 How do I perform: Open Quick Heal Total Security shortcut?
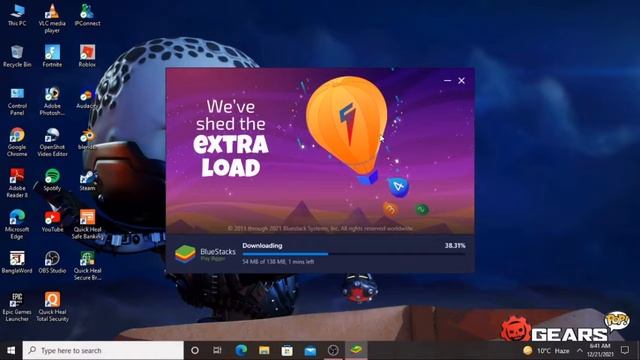[x=52, y=307]
